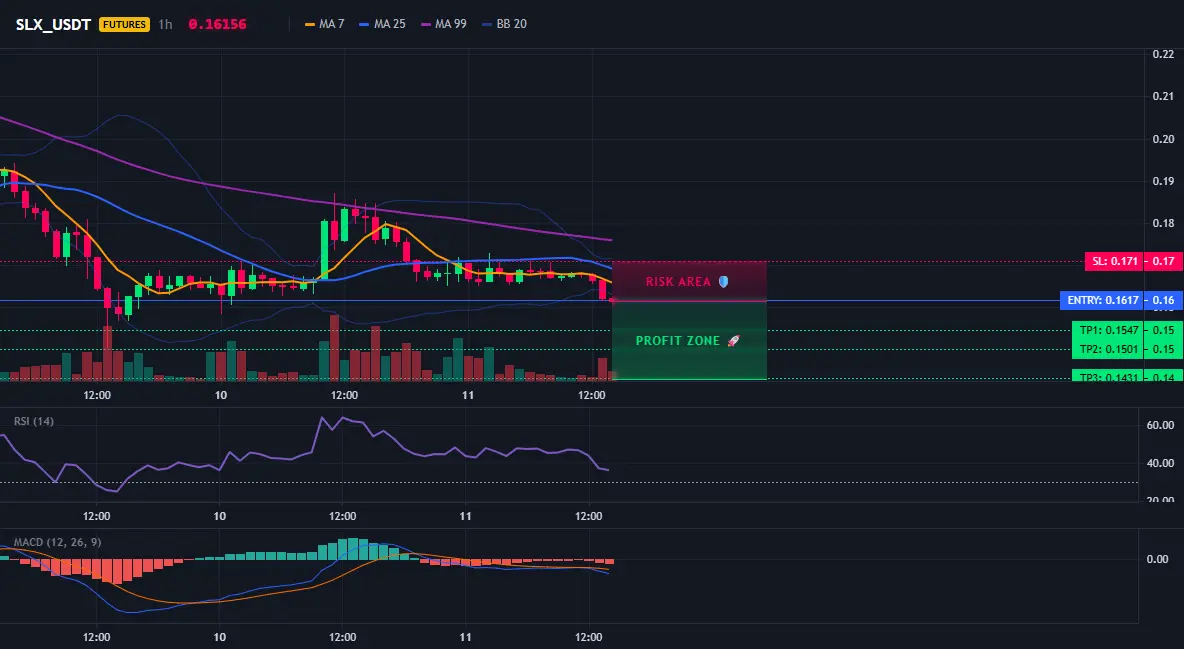1184x649 pixels.
Task: Click the 0.21 price axis value
Action: (1163, 96)
